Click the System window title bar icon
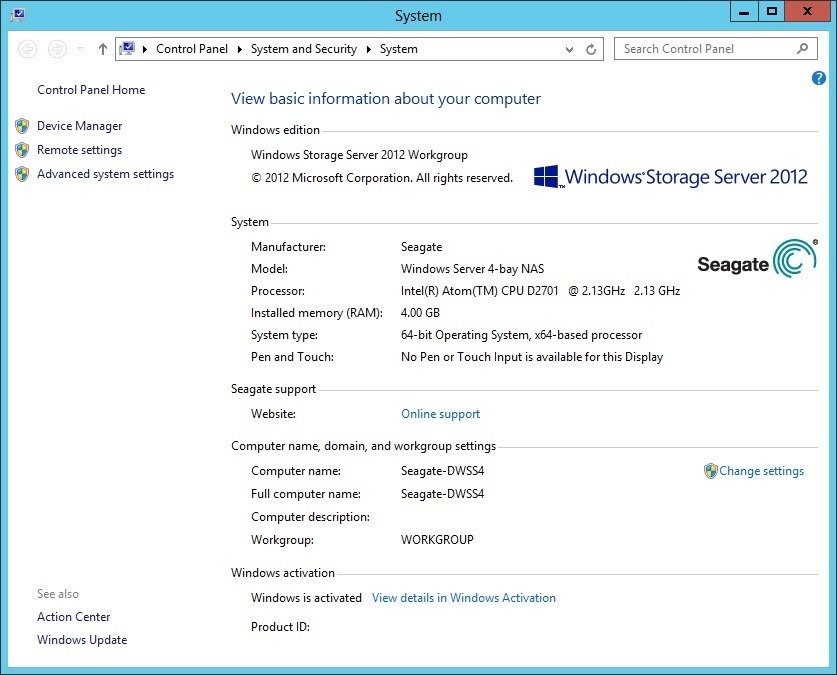 pyautogui.click(x=18, y=15)
